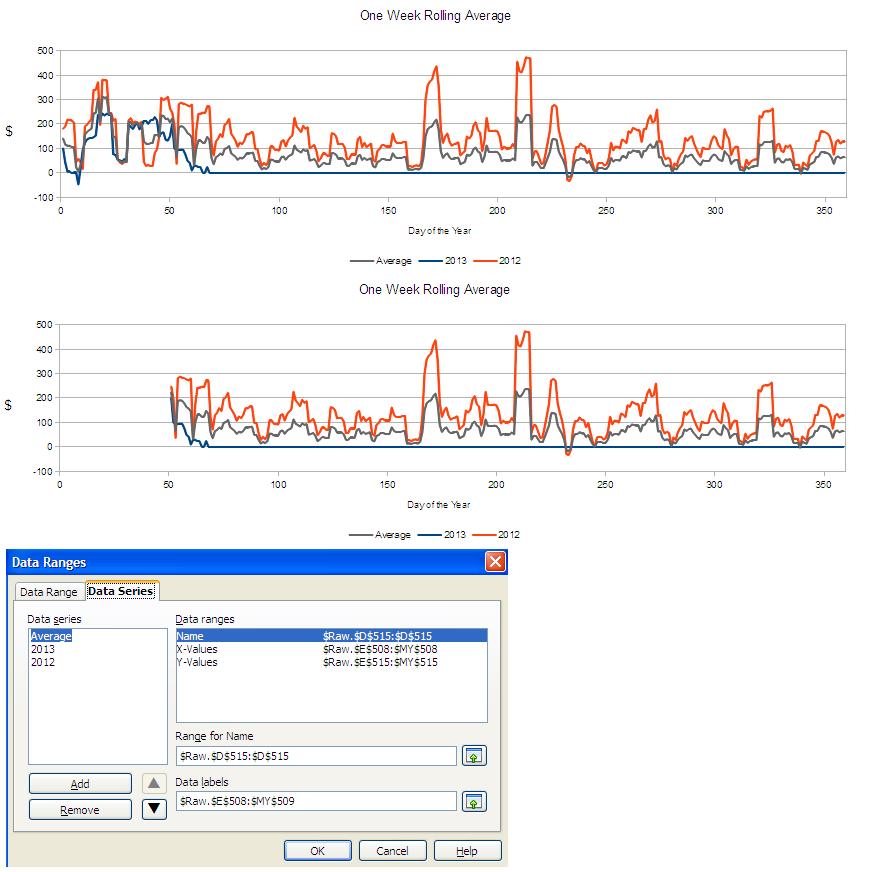Select the 2012 data series
The width and height of the screenshot is (870, 872).
(43, 662)
